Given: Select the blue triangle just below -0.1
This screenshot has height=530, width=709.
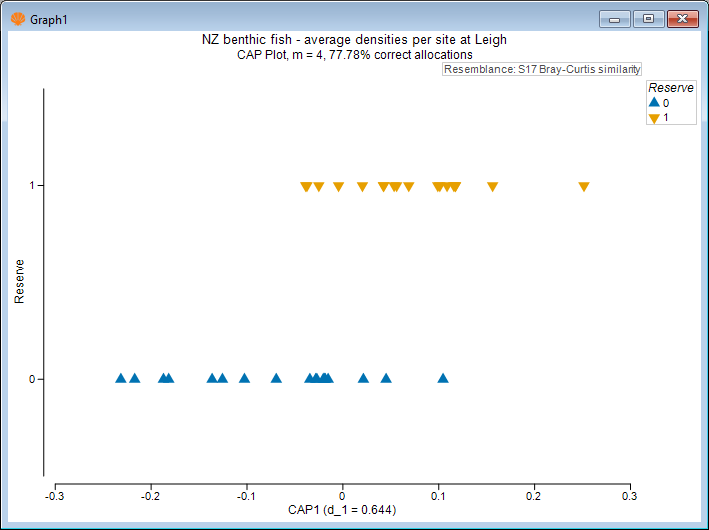Looking at the screenshot, I should coord(244,378).
